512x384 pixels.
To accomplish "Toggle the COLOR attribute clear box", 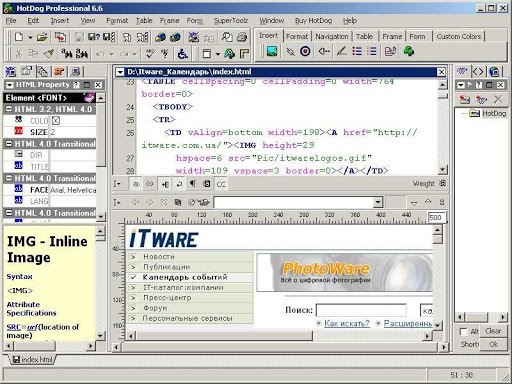I will coord(56,121).
